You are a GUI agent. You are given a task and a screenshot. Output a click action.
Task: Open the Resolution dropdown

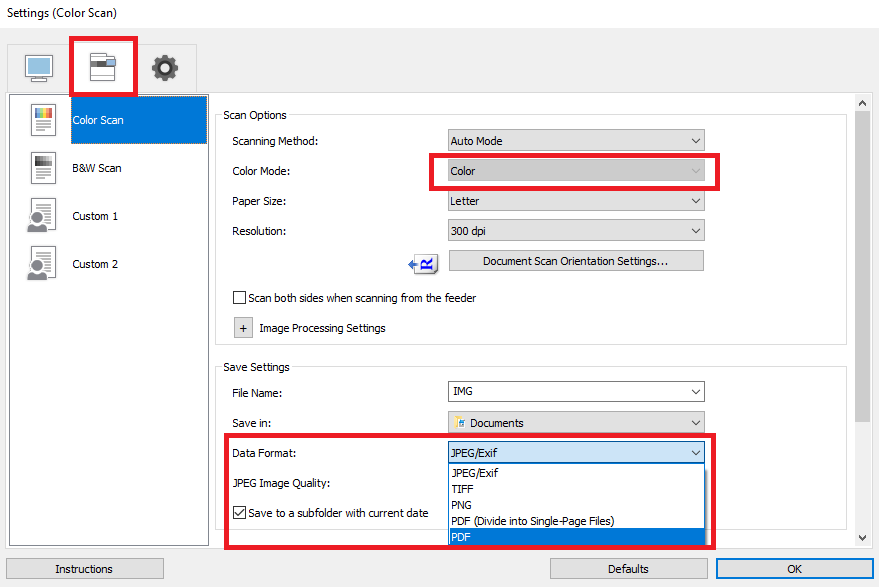pos(576,231)
